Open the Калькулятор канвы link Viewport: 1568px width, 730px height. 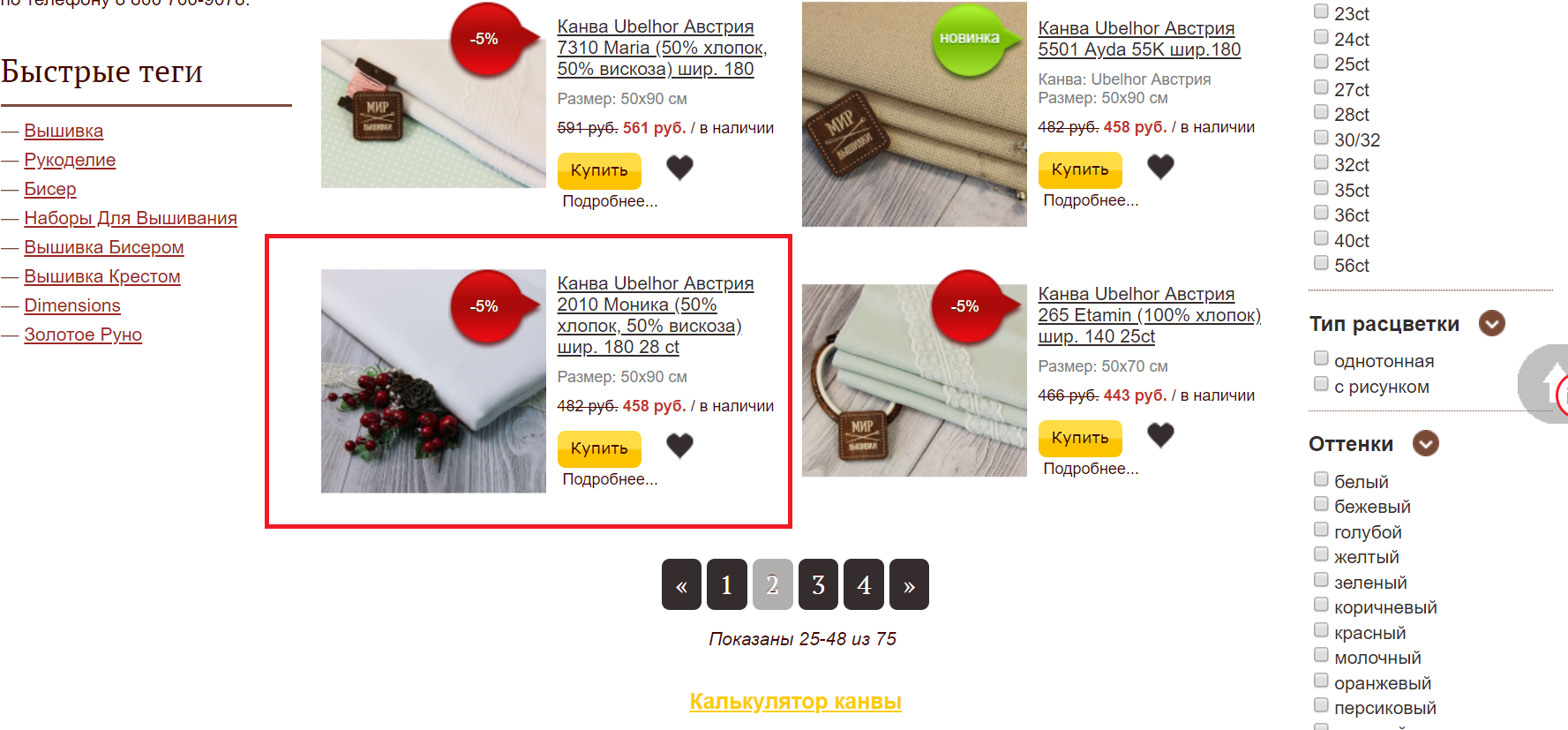pyautogui.click(x=795, y=702)
